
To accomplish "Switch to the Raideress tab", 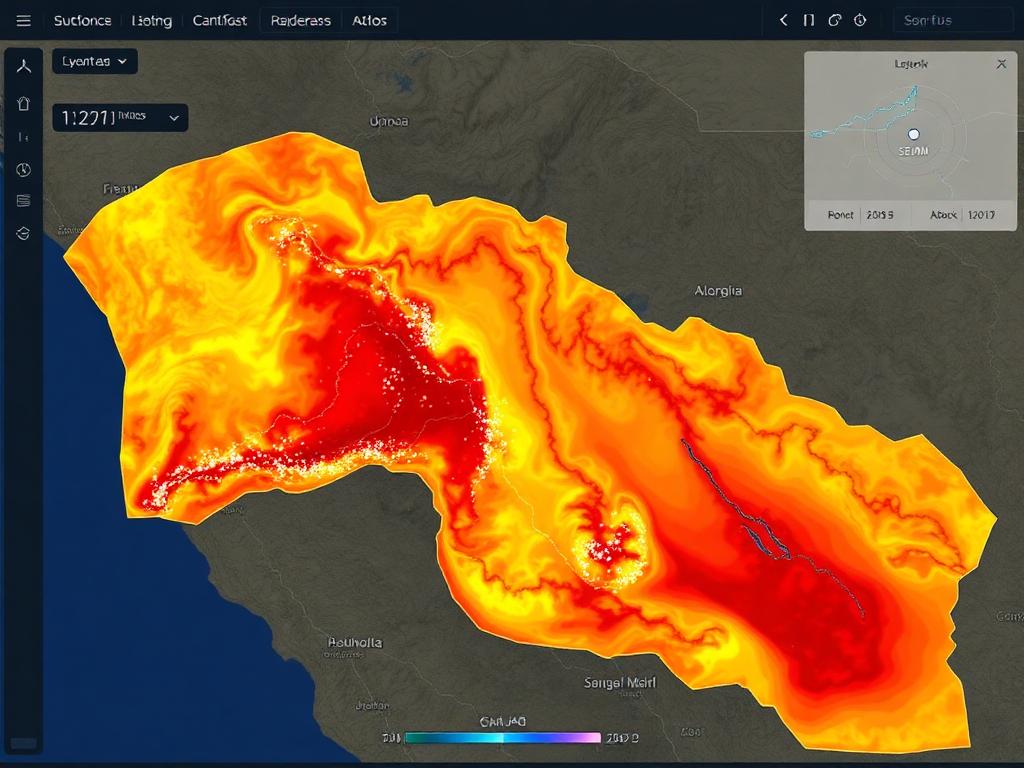I will [300, 21].
